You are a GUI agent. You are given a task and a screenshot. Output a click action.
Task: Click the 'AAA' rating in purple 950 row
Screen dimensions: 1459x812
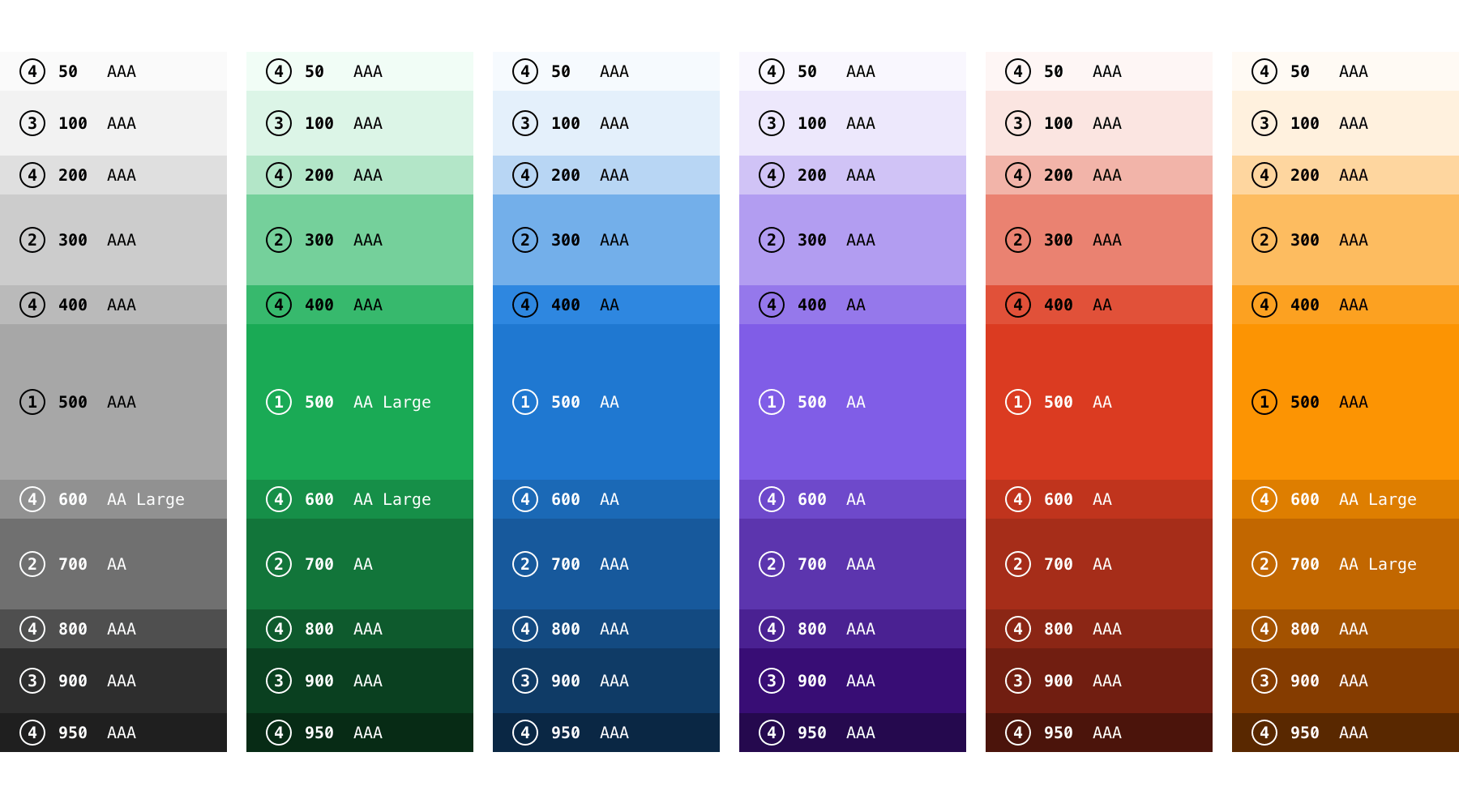861,733
